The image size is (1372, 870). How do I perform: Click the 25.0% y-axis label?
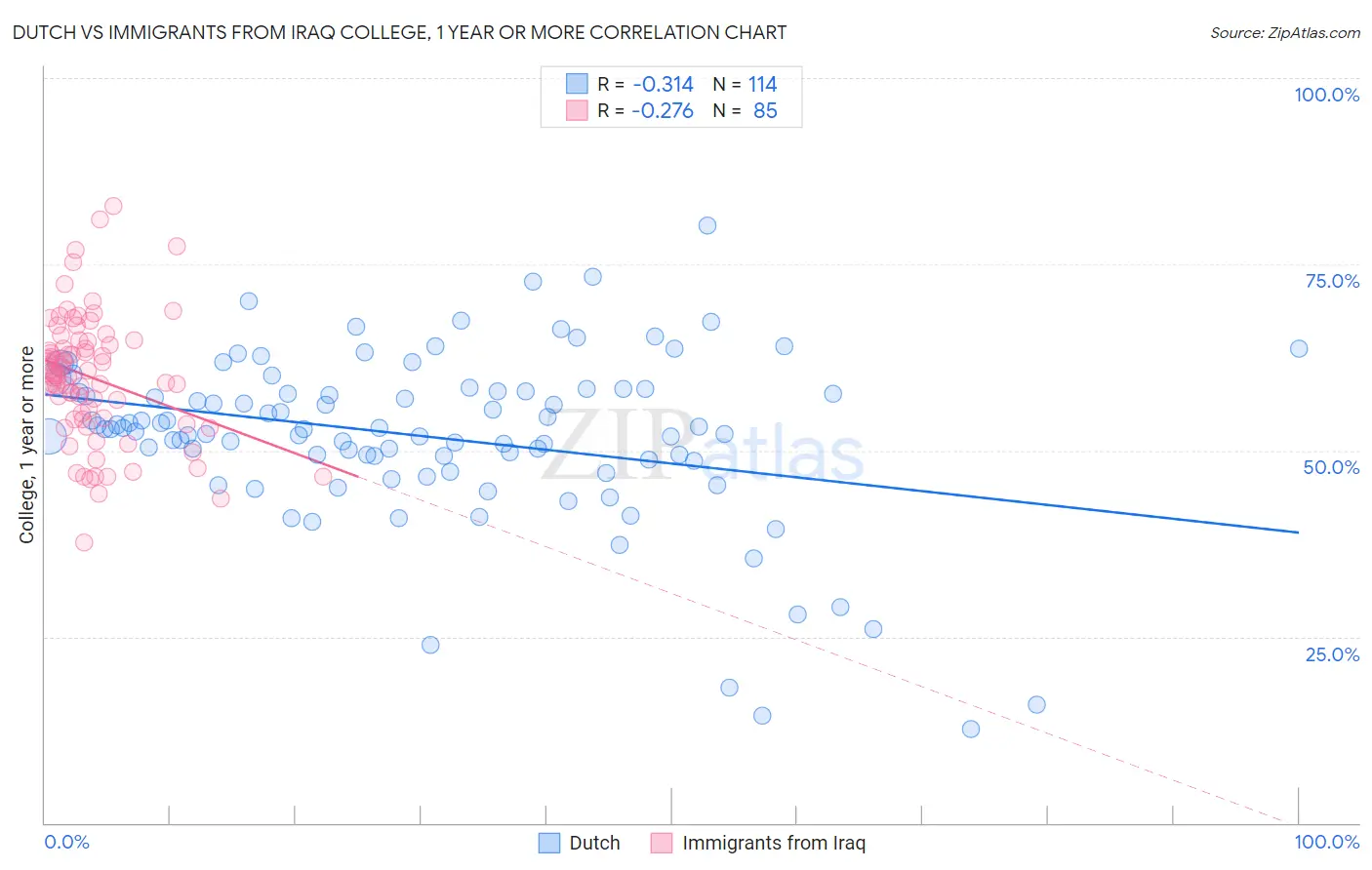pos(1332,654)
